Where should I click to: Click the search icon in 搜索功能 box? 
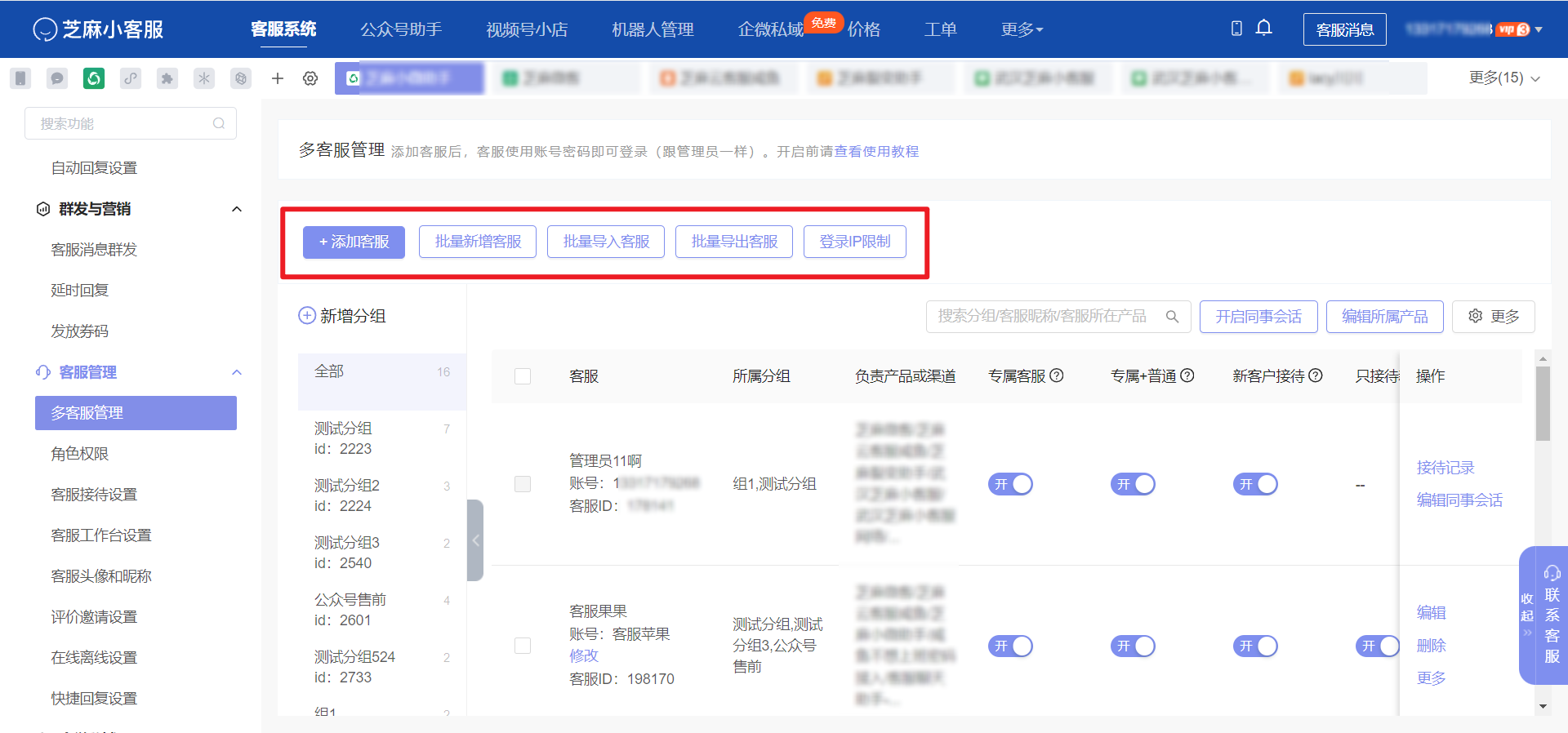(219, 123)
